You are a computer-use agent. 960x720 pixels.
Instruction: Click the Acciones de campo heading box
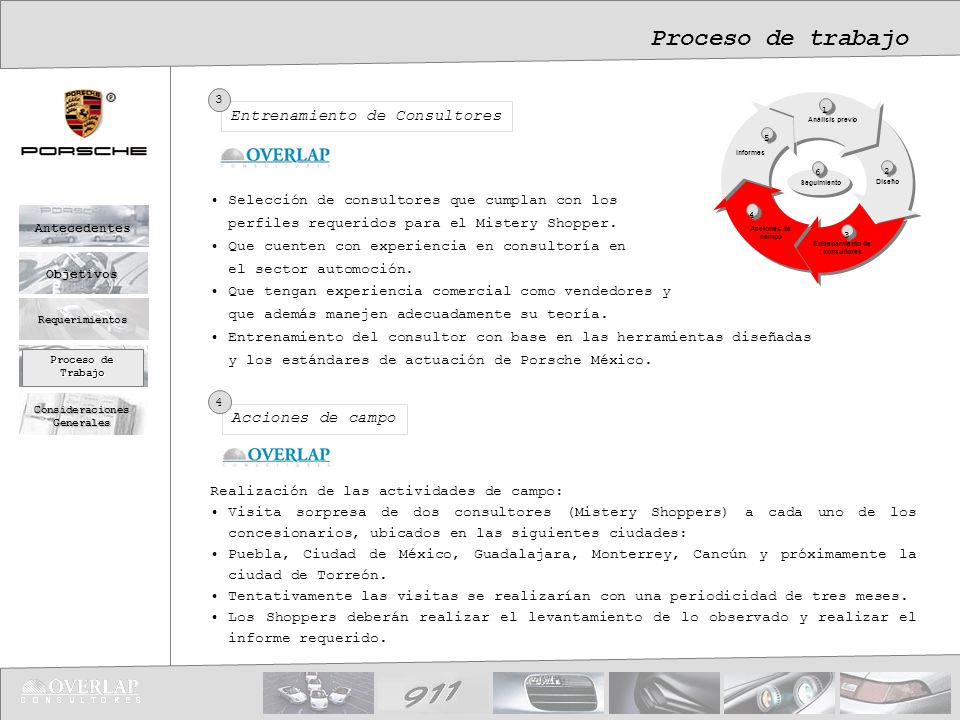[315, 419]
